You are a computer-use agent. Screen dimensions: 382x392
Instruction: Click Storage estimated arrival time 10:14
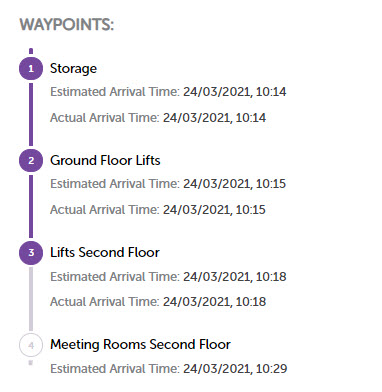235,92
